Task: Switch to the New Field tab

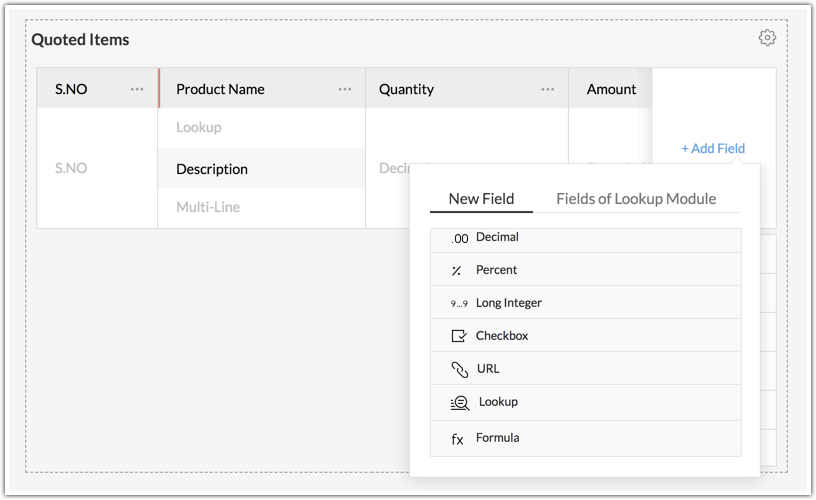Action: point(481,198)
